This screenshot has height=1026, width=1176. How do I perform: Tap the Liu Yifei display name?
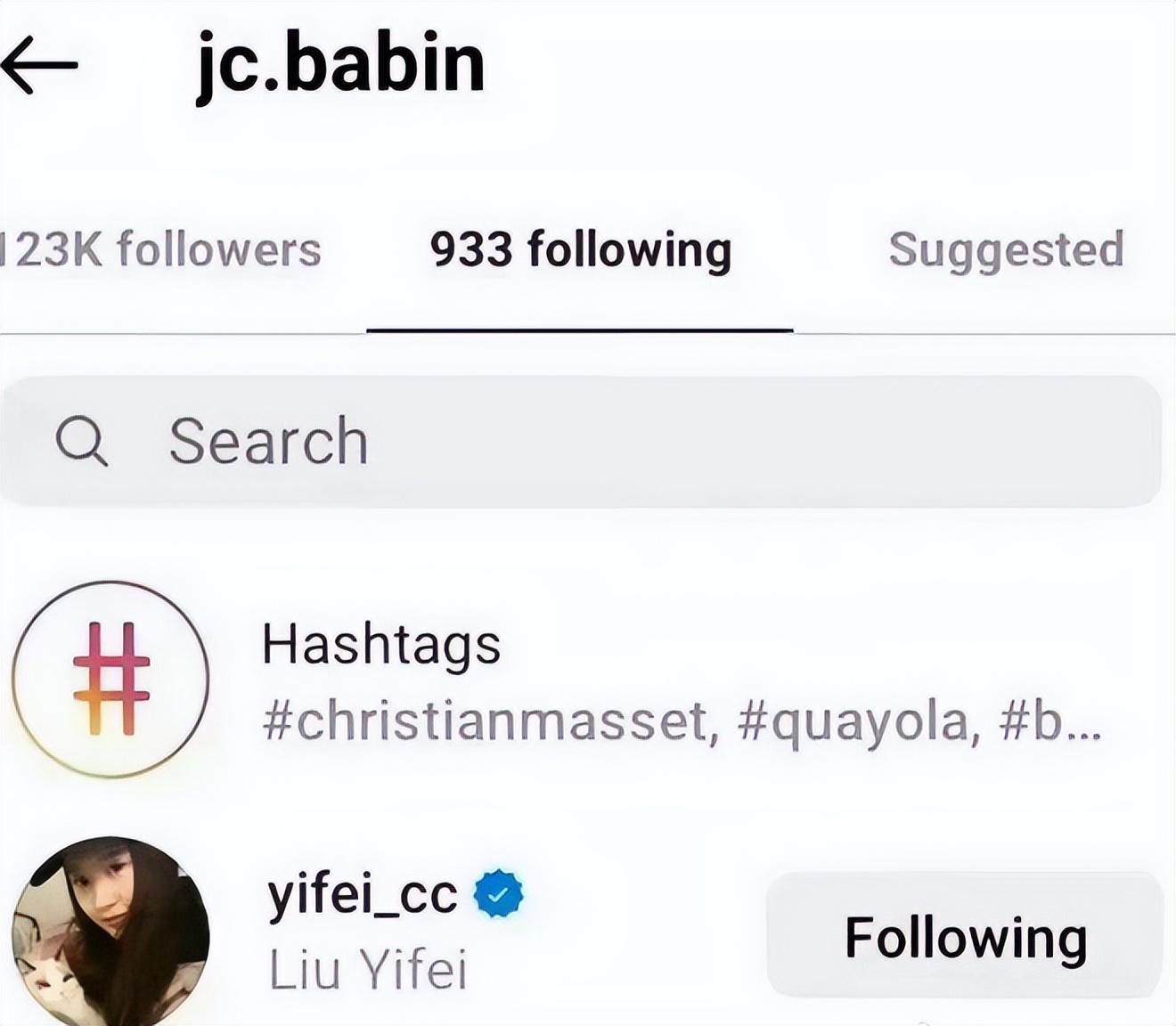(x=368, y=969)
